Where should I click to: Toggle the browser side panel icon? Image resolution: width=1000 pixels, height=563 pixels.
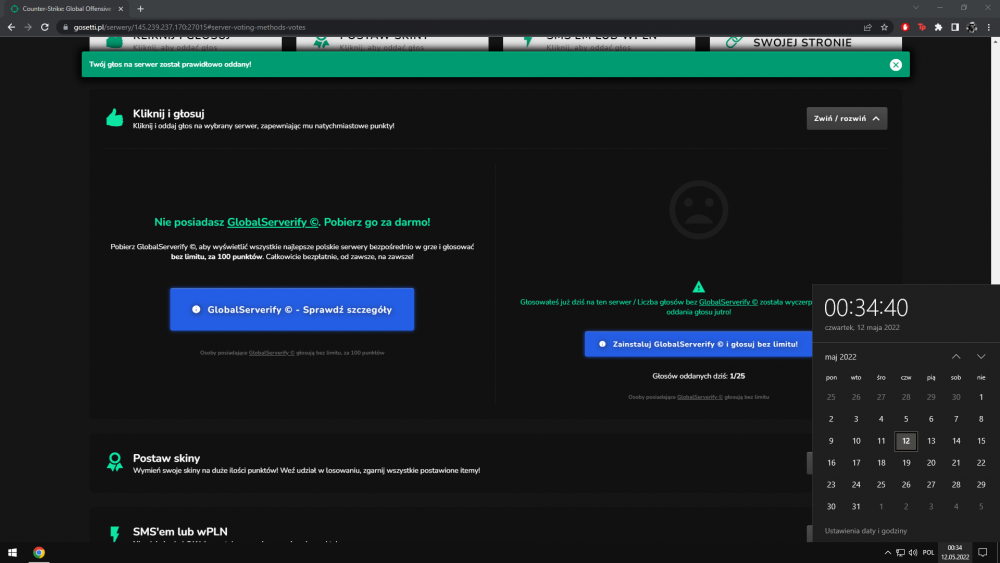[955, 27]
